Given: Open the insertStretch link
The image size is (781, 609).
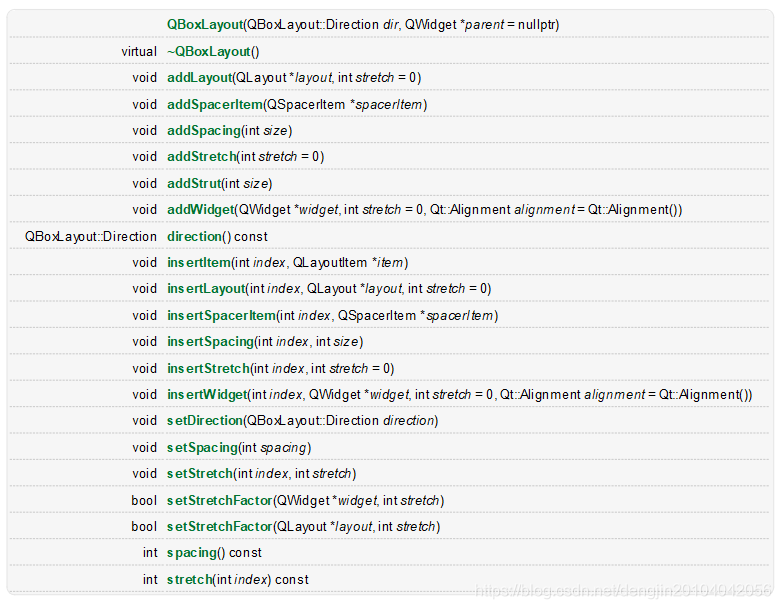Looking at the screenshot, I should tap(208, 368).
